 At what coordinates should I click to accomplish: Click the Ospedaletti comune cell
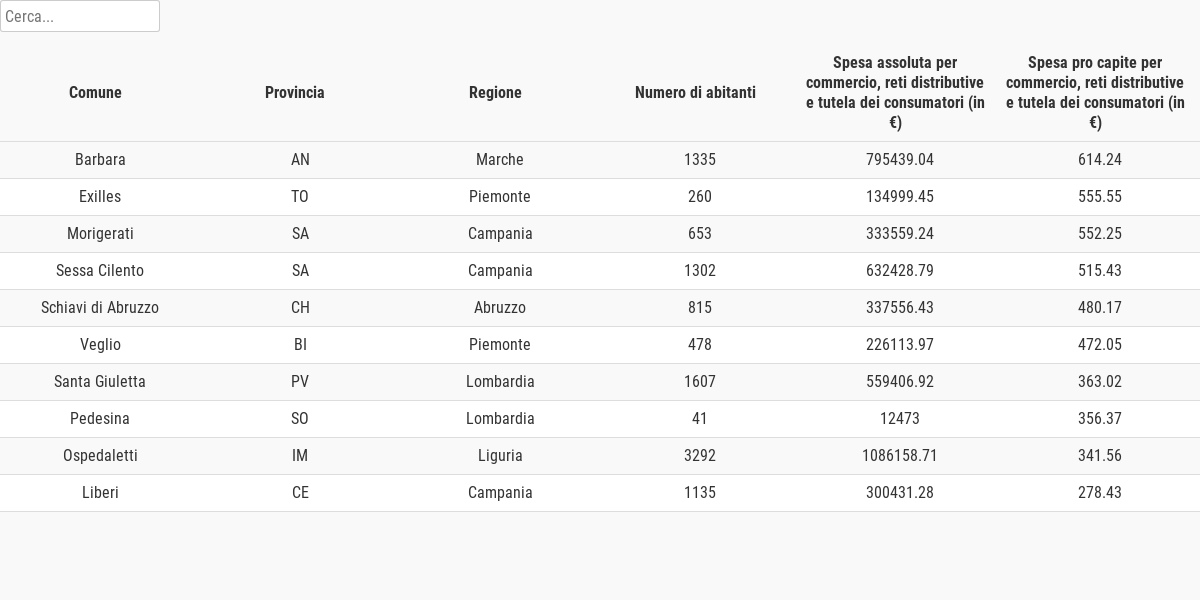[x=100, y=456]
